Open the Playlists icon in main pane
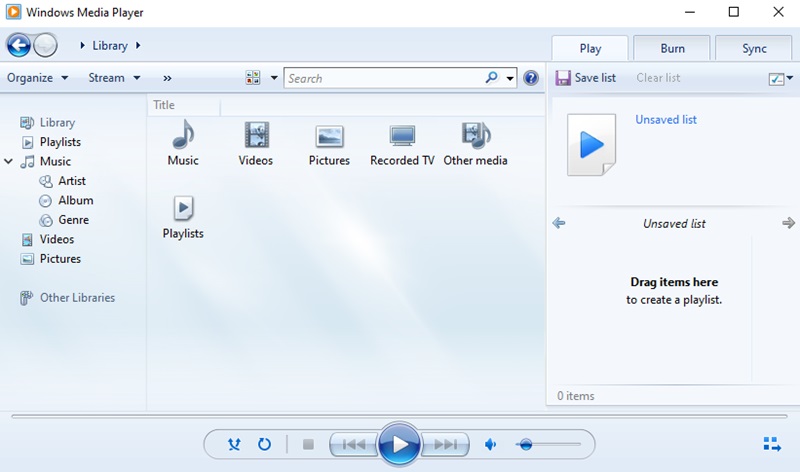The height and width of the screenshot is (472, 800). (183, 208)
